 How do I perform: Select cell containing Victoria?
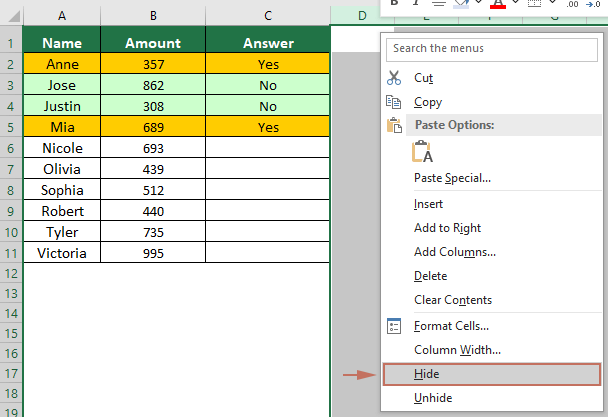pyautogui.click(x=62, y=253)
